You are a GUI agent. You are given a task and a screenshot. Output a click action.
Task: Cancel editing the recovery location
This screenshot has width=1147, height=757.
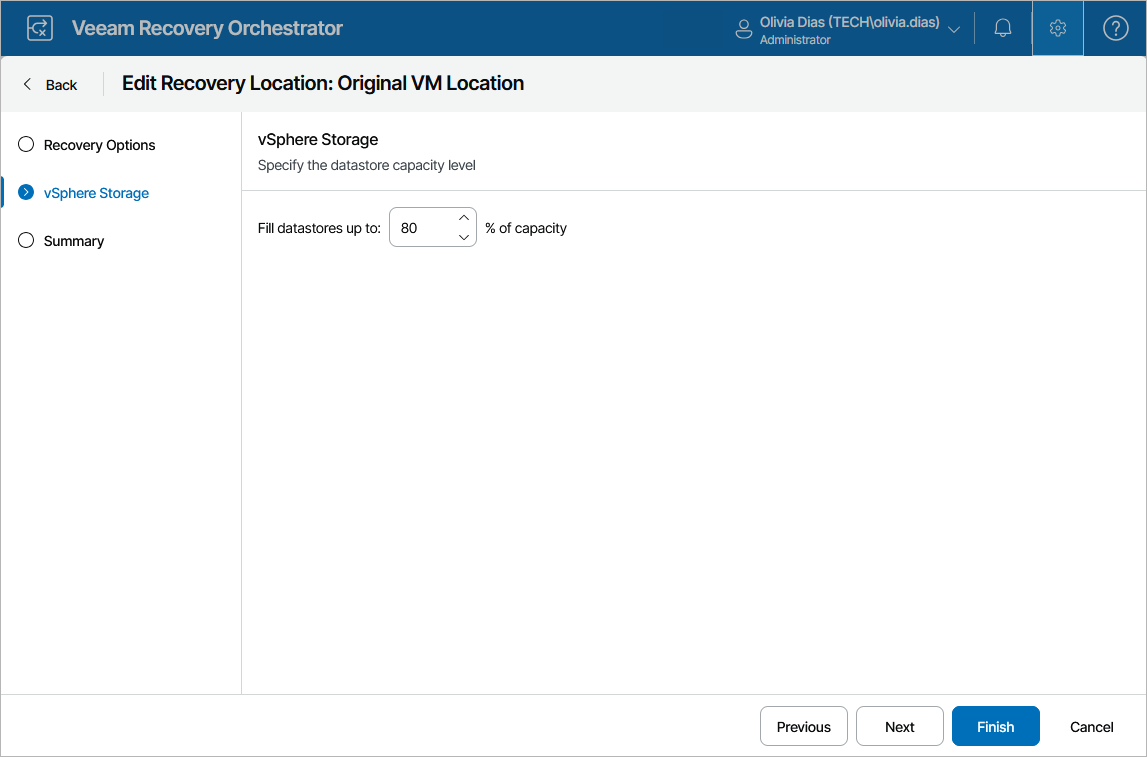click(x=1091, y=726)
